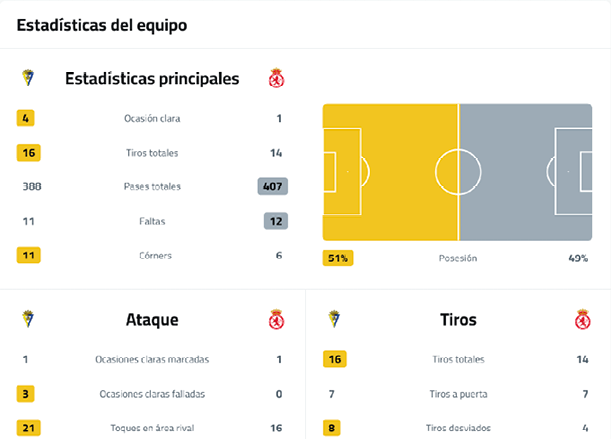The width and height of the screenshot is (611, 446).
Task: Click the Ocasión clara stat label
Action: click(x=152, y=118)
